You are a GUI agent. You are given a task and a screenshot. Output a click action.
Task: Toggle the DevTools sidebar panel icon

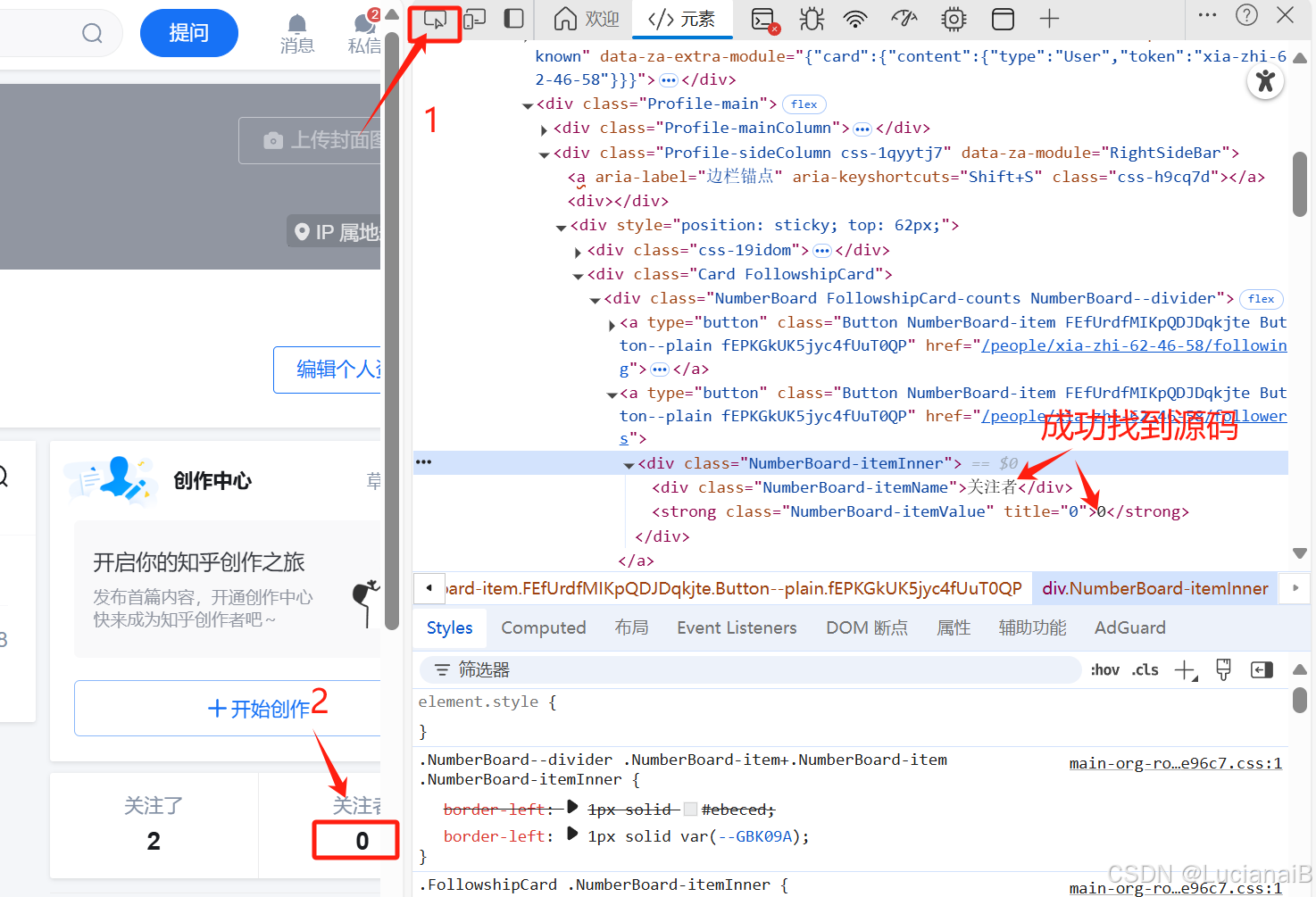point(513,19)
